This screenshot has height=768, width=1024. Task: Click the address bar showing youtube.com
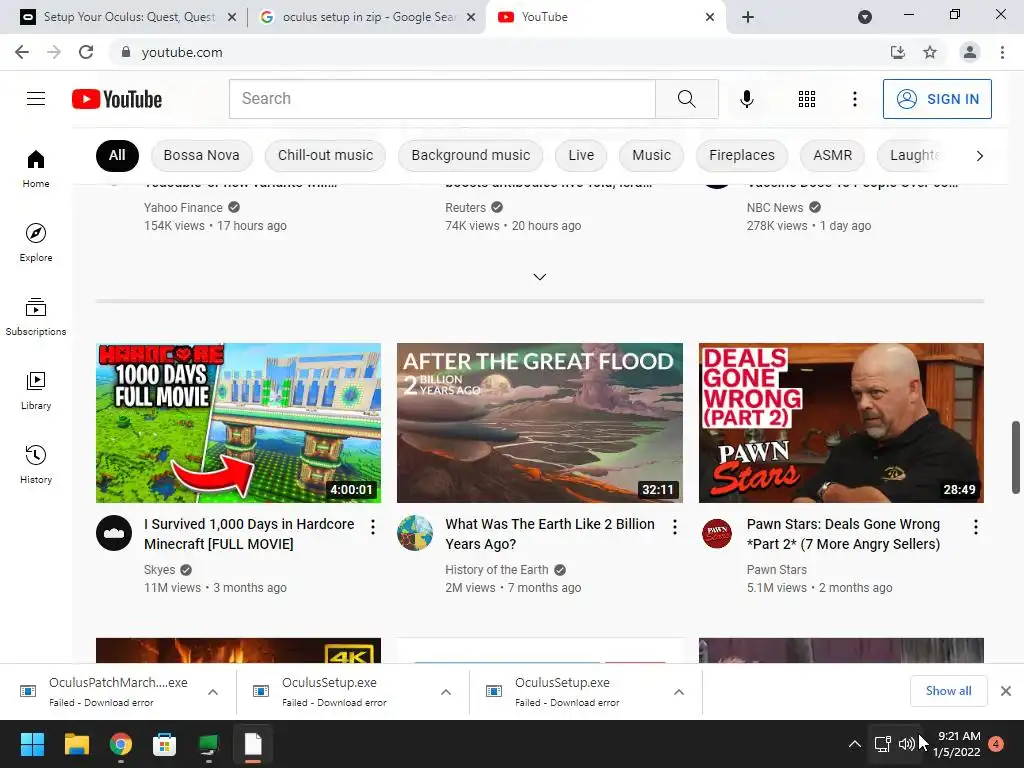[496, 52]
